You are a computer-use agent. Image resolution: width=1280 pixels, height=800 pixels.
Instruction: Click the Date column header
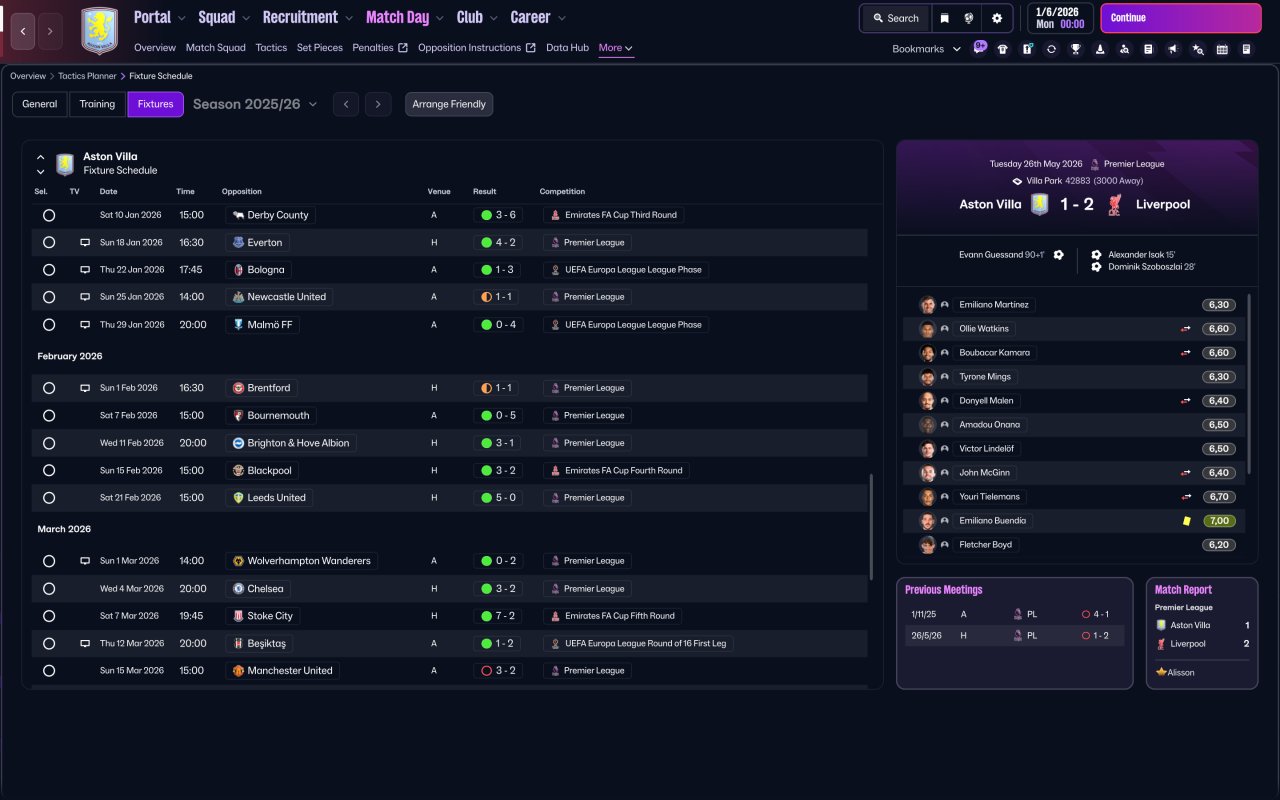click(x=108, y=192)
